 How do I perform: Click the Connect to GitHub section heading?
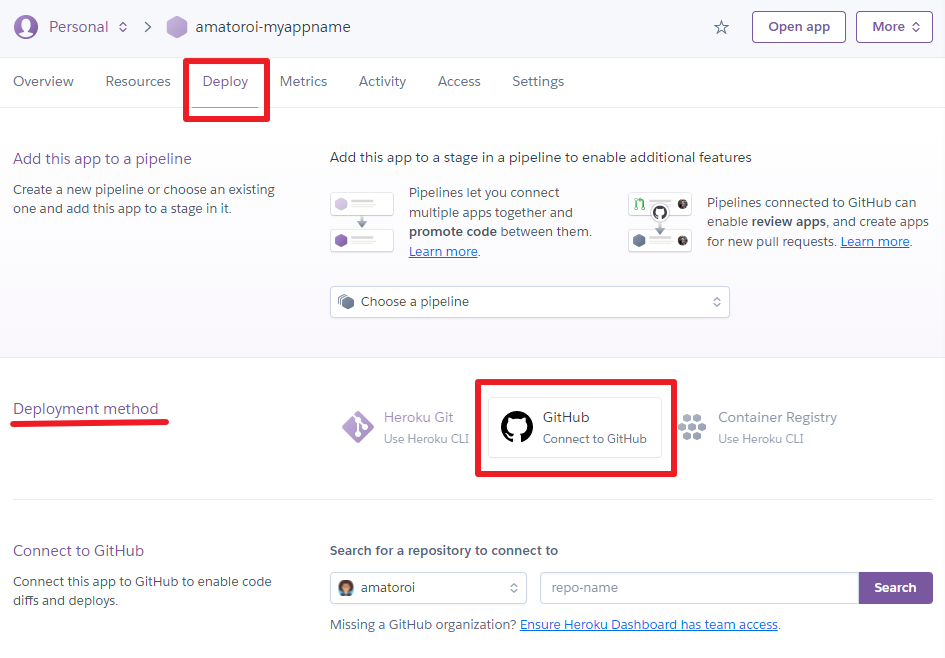pos(78,551)
